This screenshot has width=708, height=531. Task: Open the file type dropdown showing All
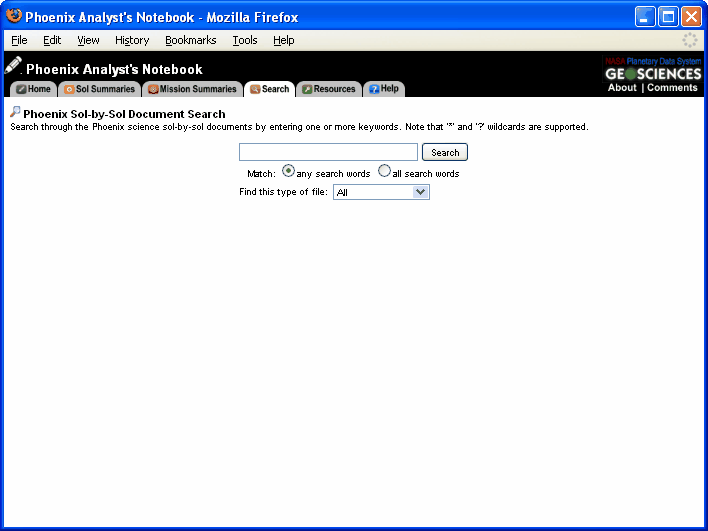(x=381, y=192)
